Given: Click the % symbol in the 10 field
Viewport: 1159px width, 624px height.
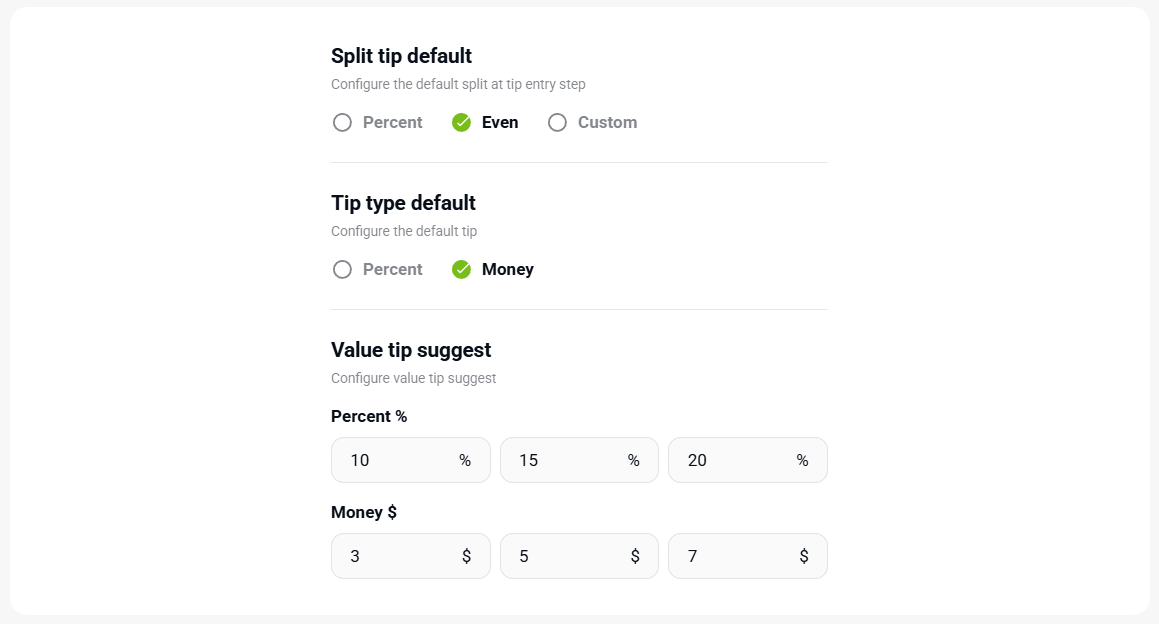Looking at the screenshot, I should (465, 460).
